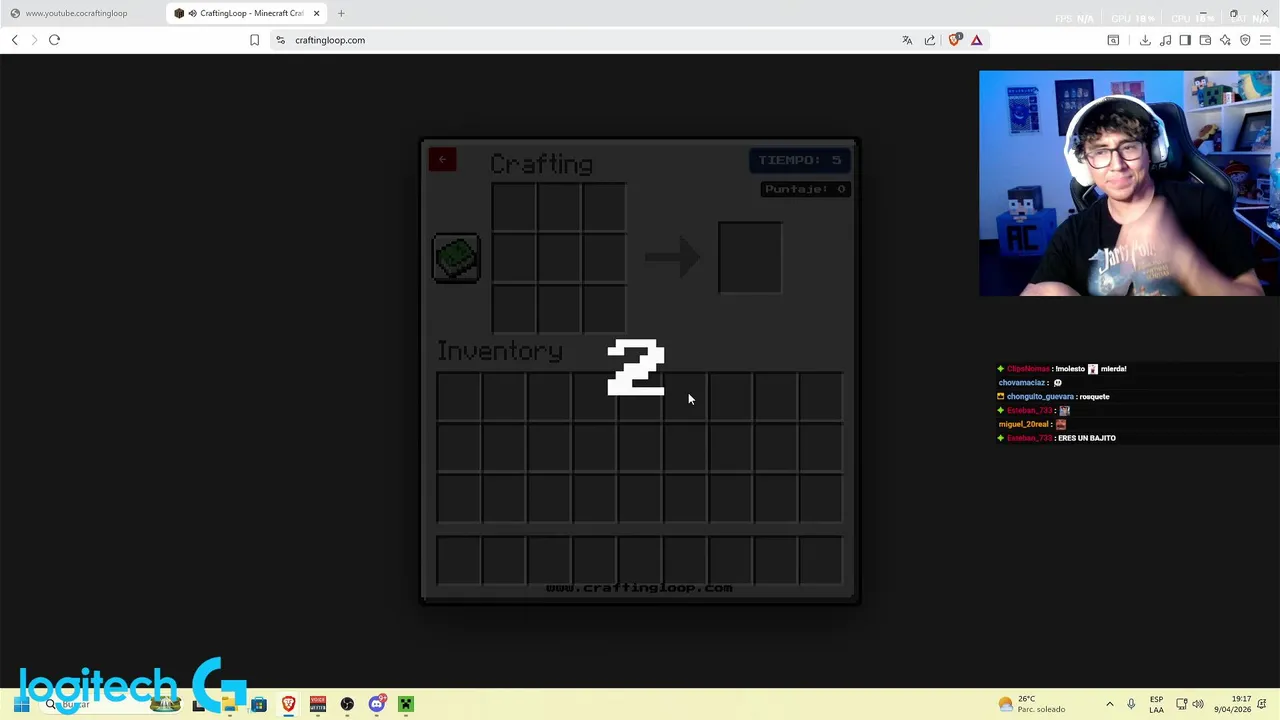Screen dimensions: 1280x720
Task: Toggle the browser sidebar panel
Action: coord(1185,40)
